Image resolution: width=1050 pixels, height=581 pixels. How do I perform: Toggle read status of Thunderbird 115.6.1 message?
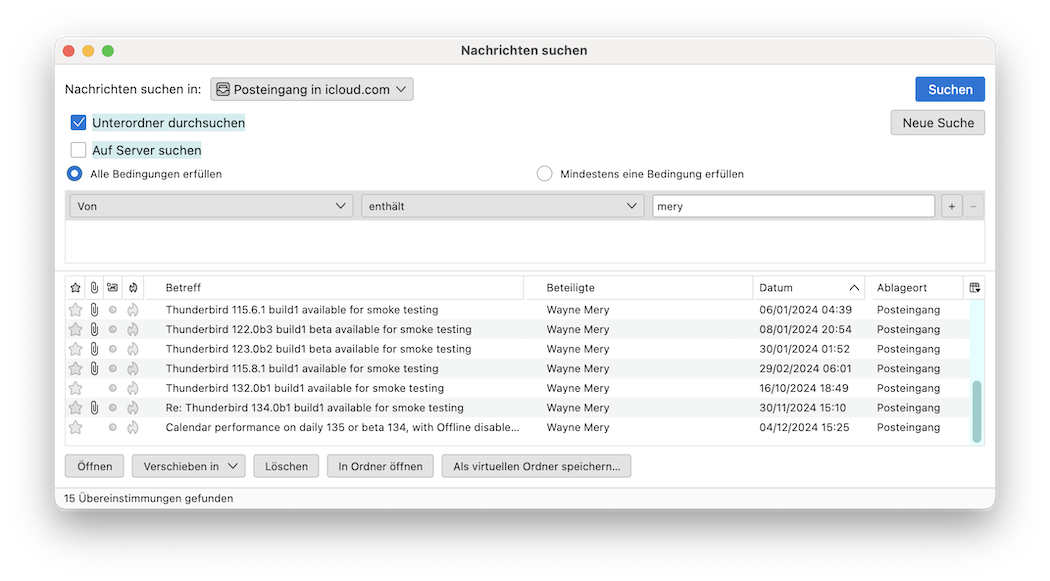[112, 310]
